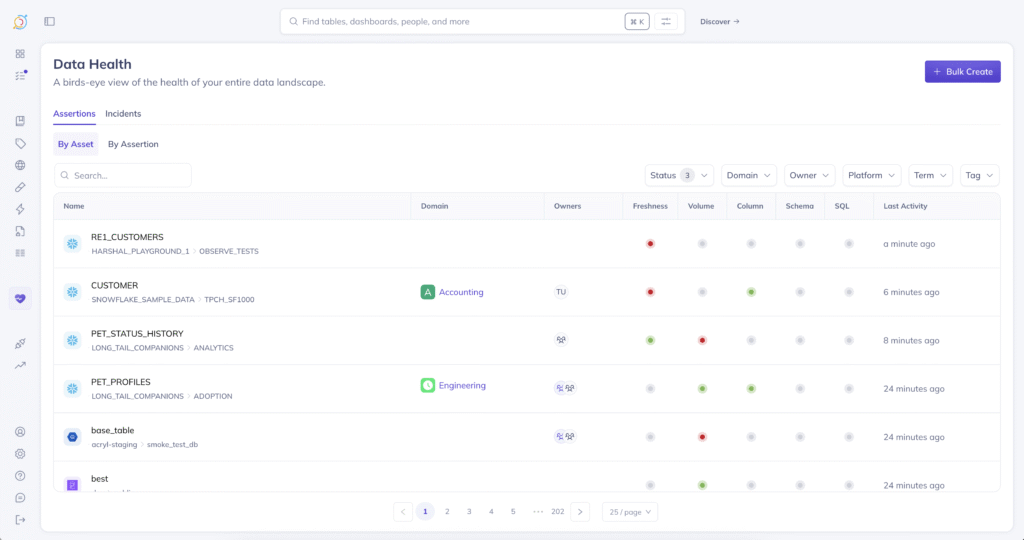This screenshot has width=1024, height=540.
Task: Switch to the Incidents tab
Action: 123,114
